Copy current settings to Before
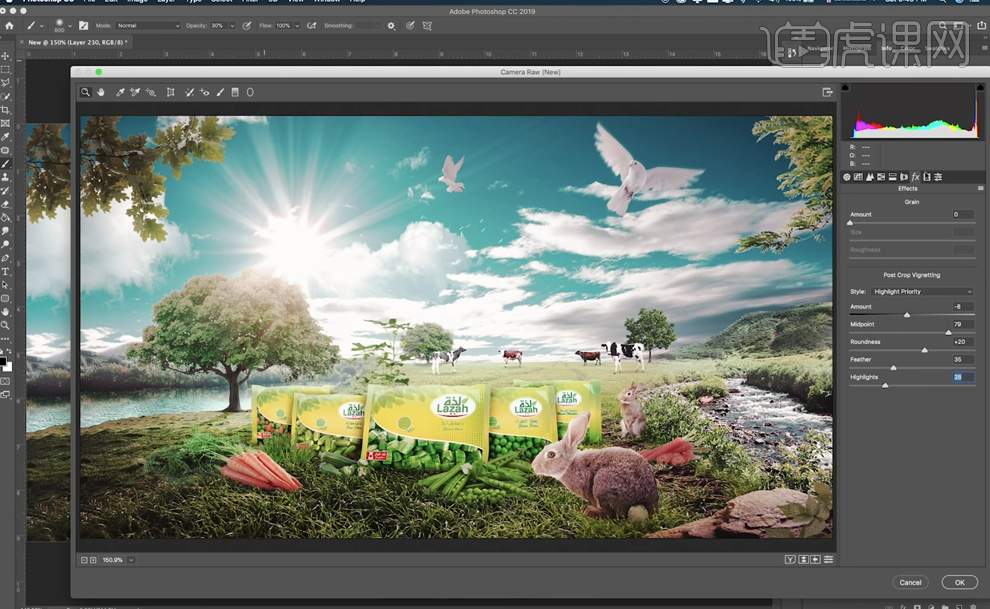 point(816,560)
